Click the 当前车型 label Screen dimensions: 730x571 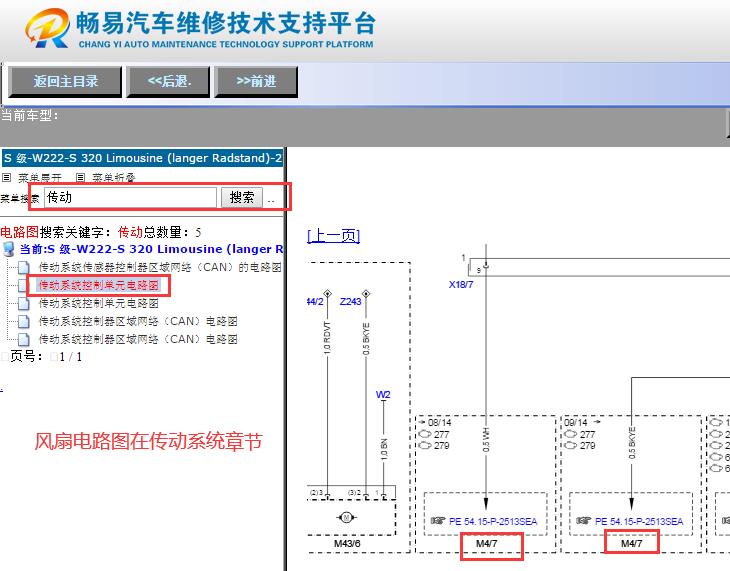point(30,116)
